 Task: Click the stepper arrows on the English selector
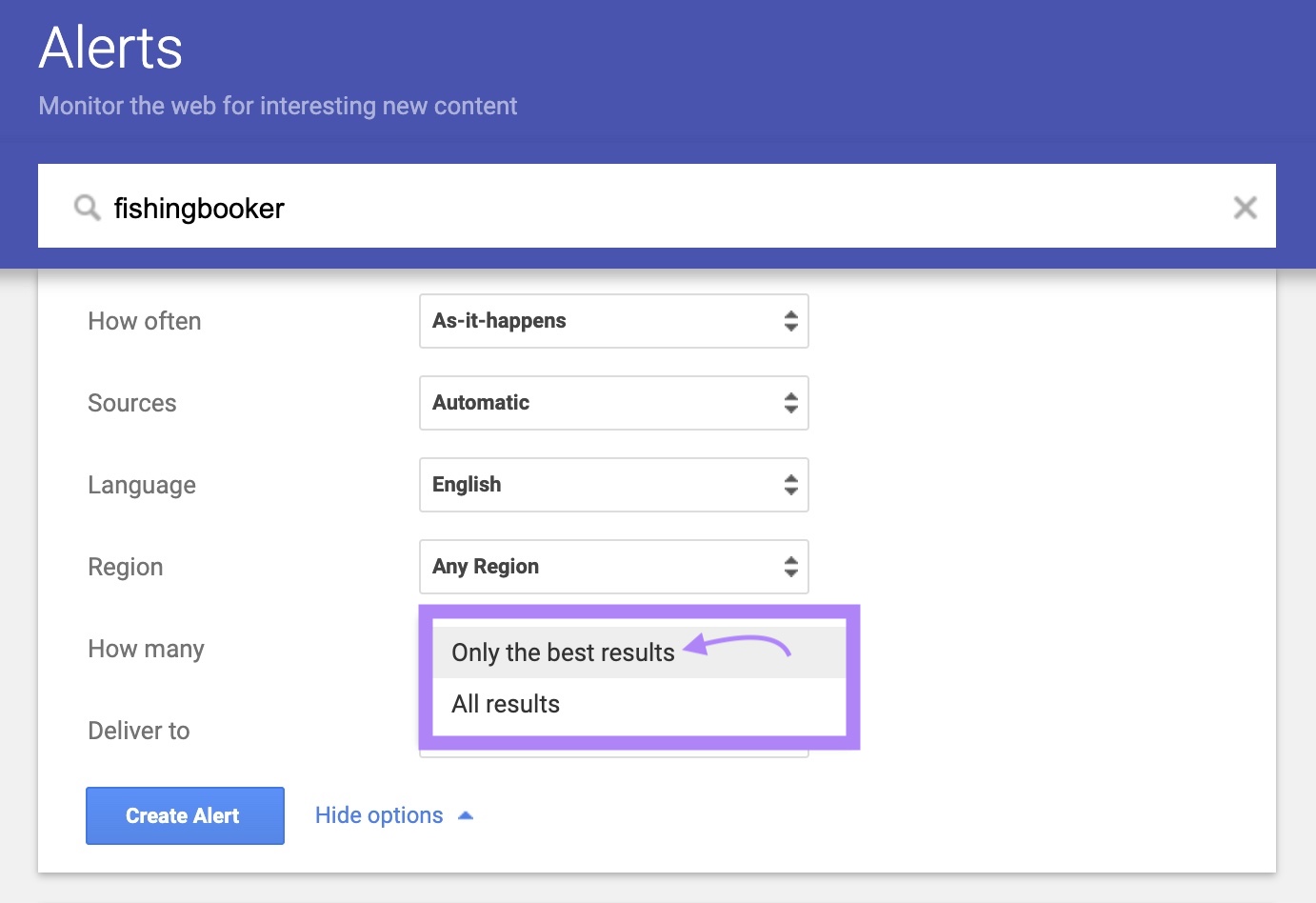click(790, 485)
